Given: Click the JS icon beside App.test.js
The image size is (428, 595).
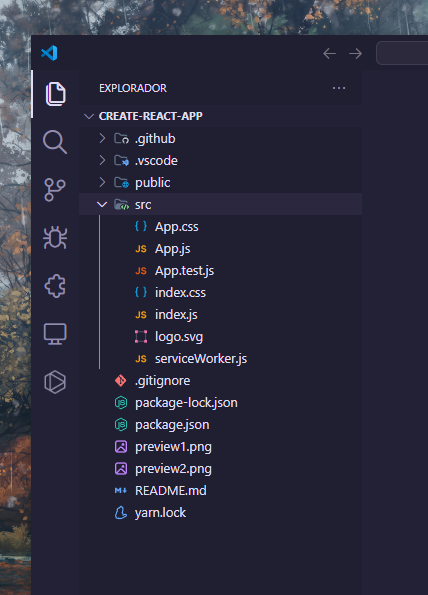Looking at the screenshot, I should 141,271.
